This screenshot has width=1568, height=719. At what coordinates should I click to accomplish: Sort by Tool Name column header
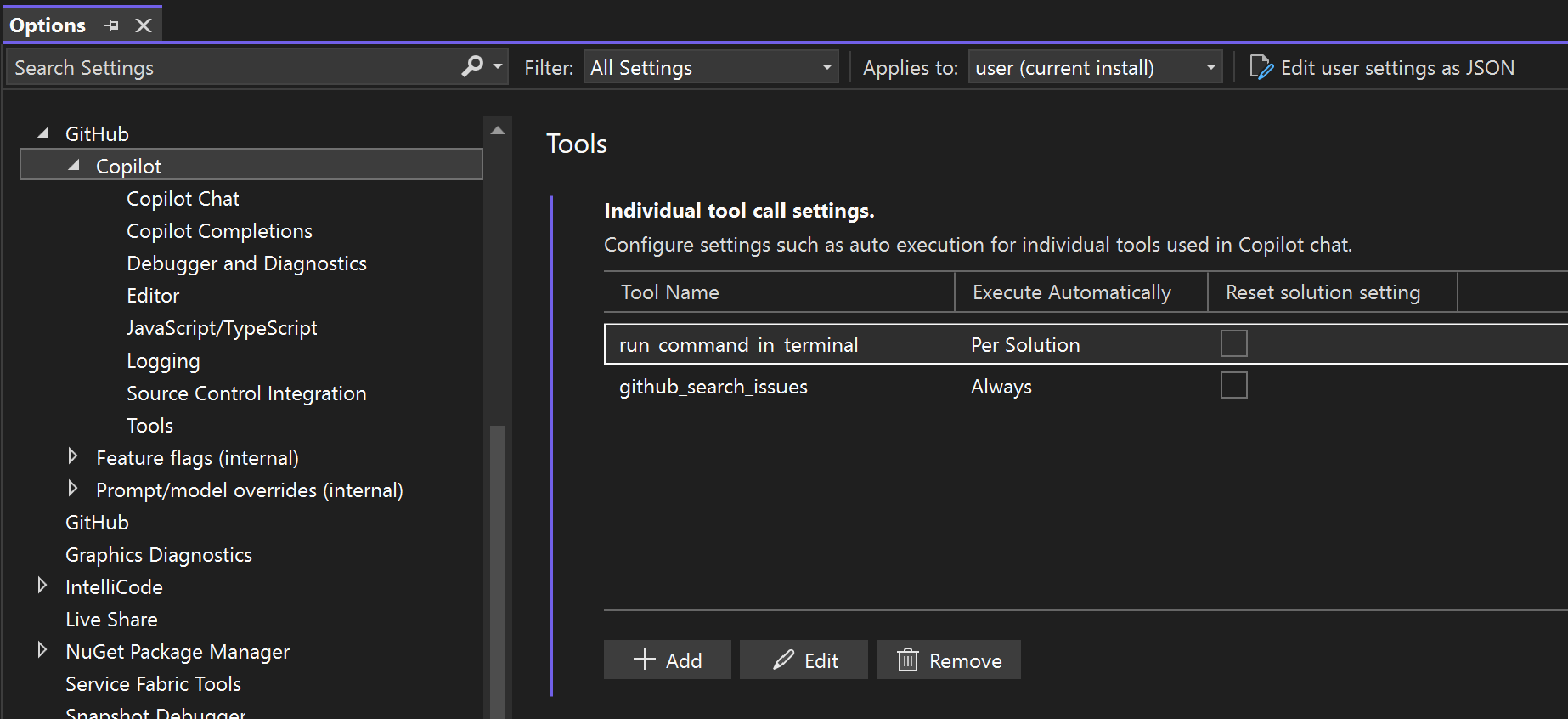tap(669, 292)
